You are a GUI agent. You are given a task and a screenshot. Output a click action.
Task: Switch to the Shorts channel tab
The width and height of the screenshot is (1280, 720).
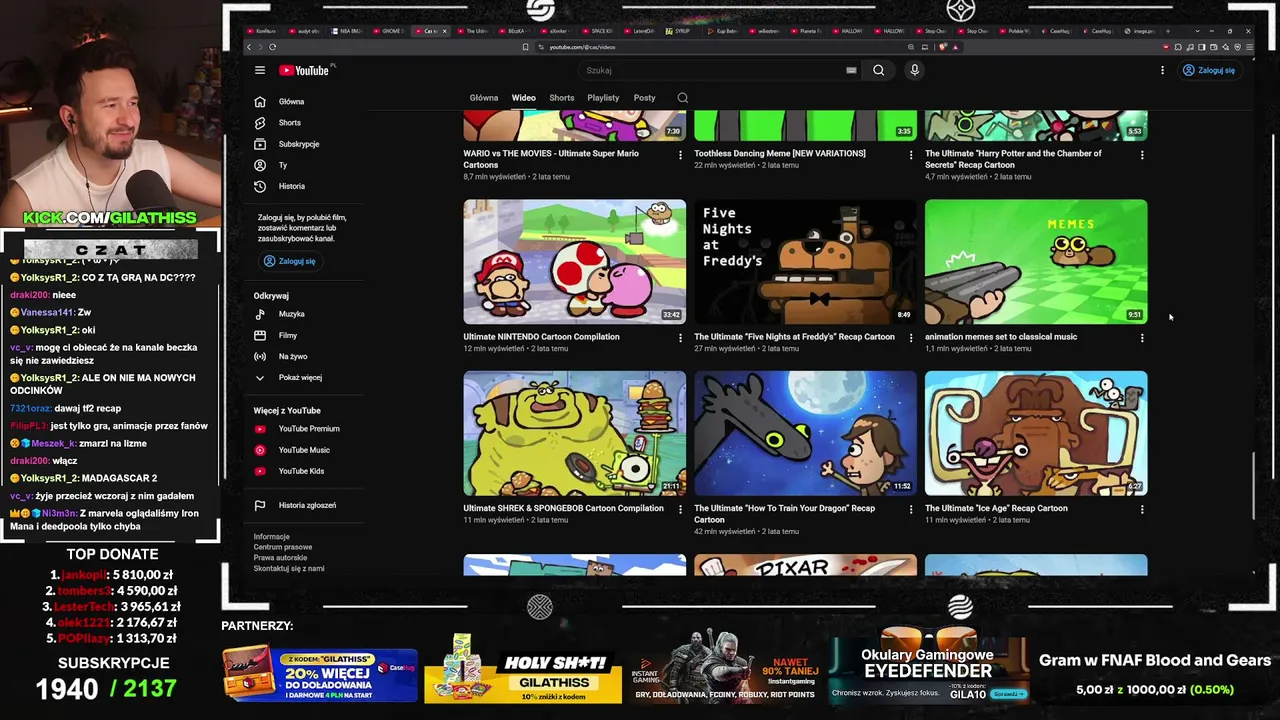tap(562, 98)
